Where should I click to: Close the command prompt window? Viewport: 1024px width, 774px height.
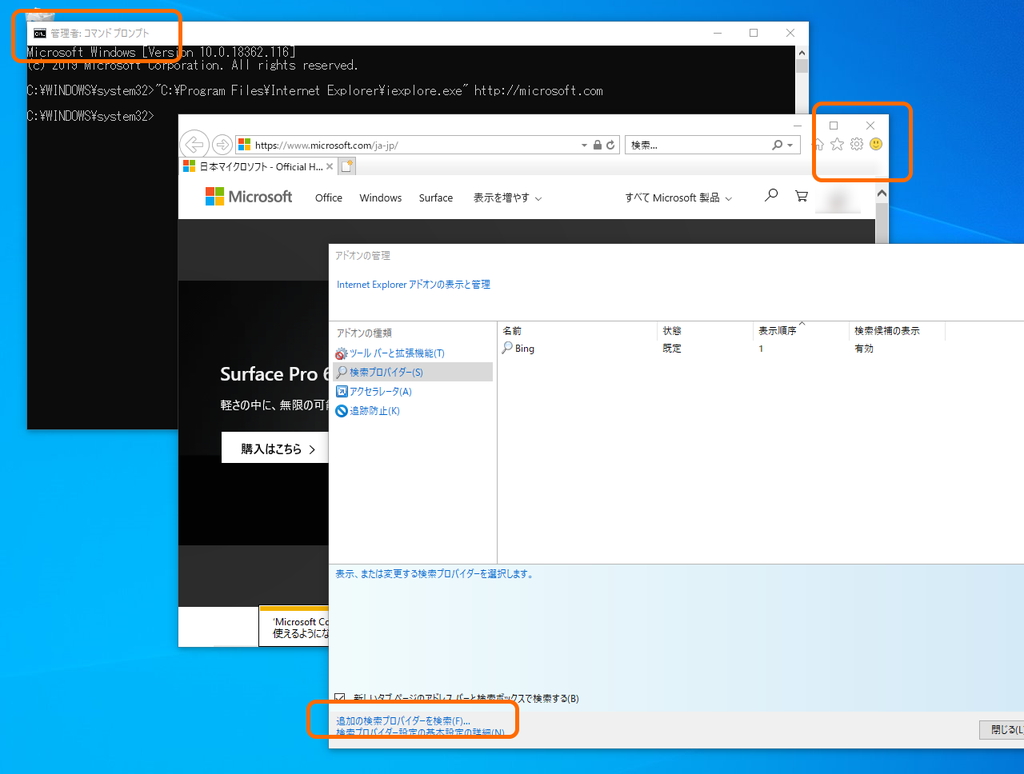click(790, 33)
